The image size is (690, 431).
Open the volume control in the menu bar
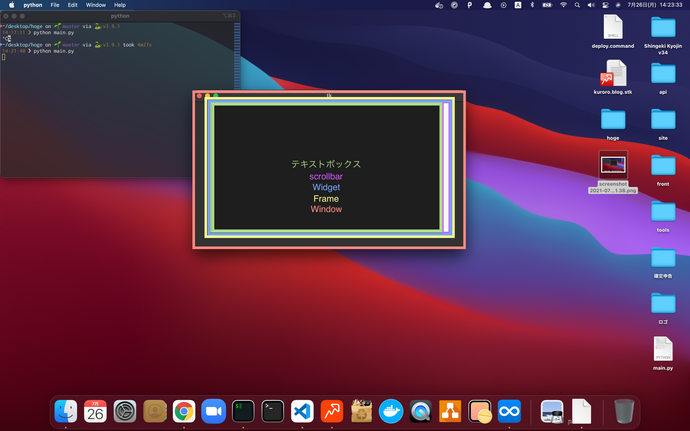tap(591, 5)
